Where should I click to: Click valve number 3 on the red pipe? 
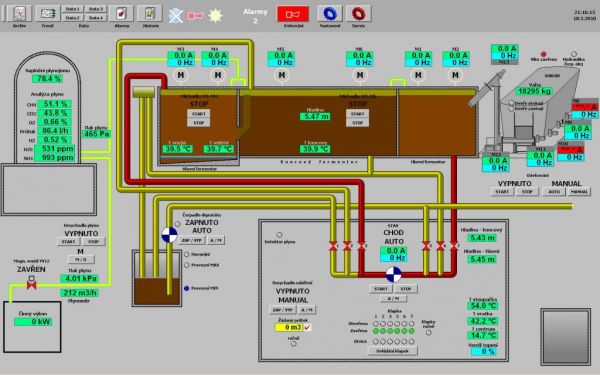coord(362,246)
